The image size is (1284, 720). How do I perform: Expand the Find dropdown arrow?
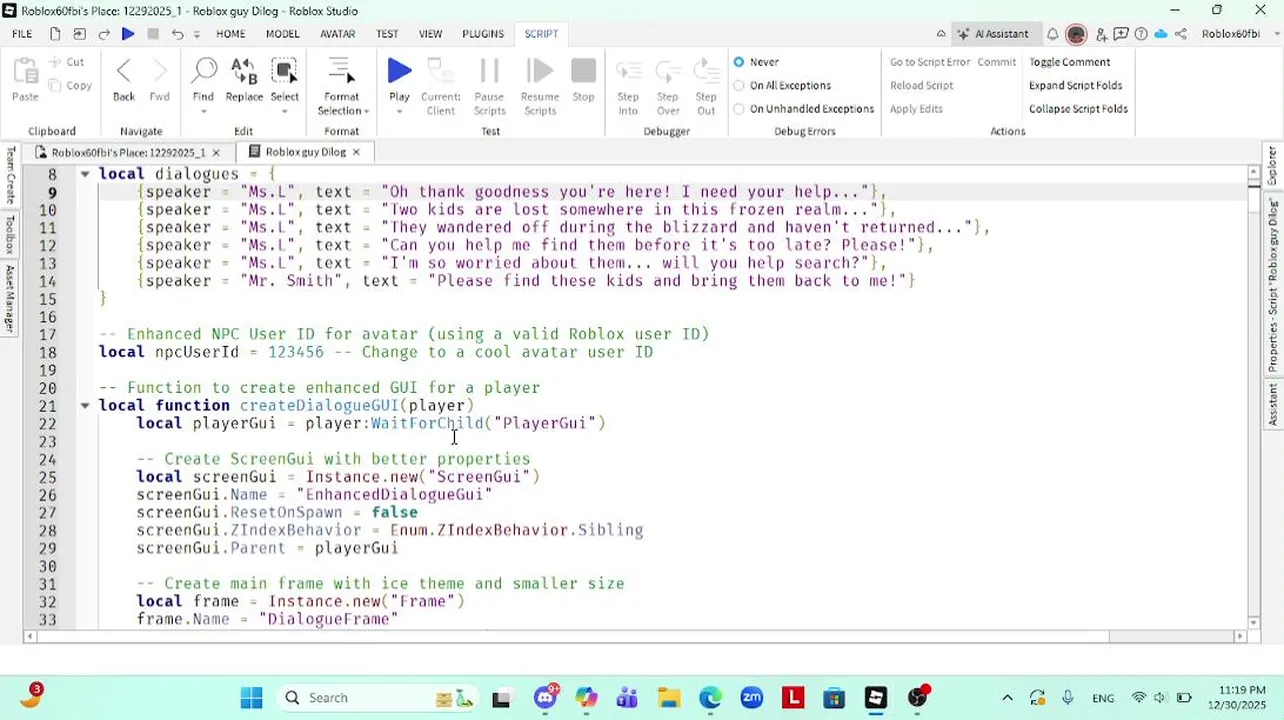click(204, 111)
